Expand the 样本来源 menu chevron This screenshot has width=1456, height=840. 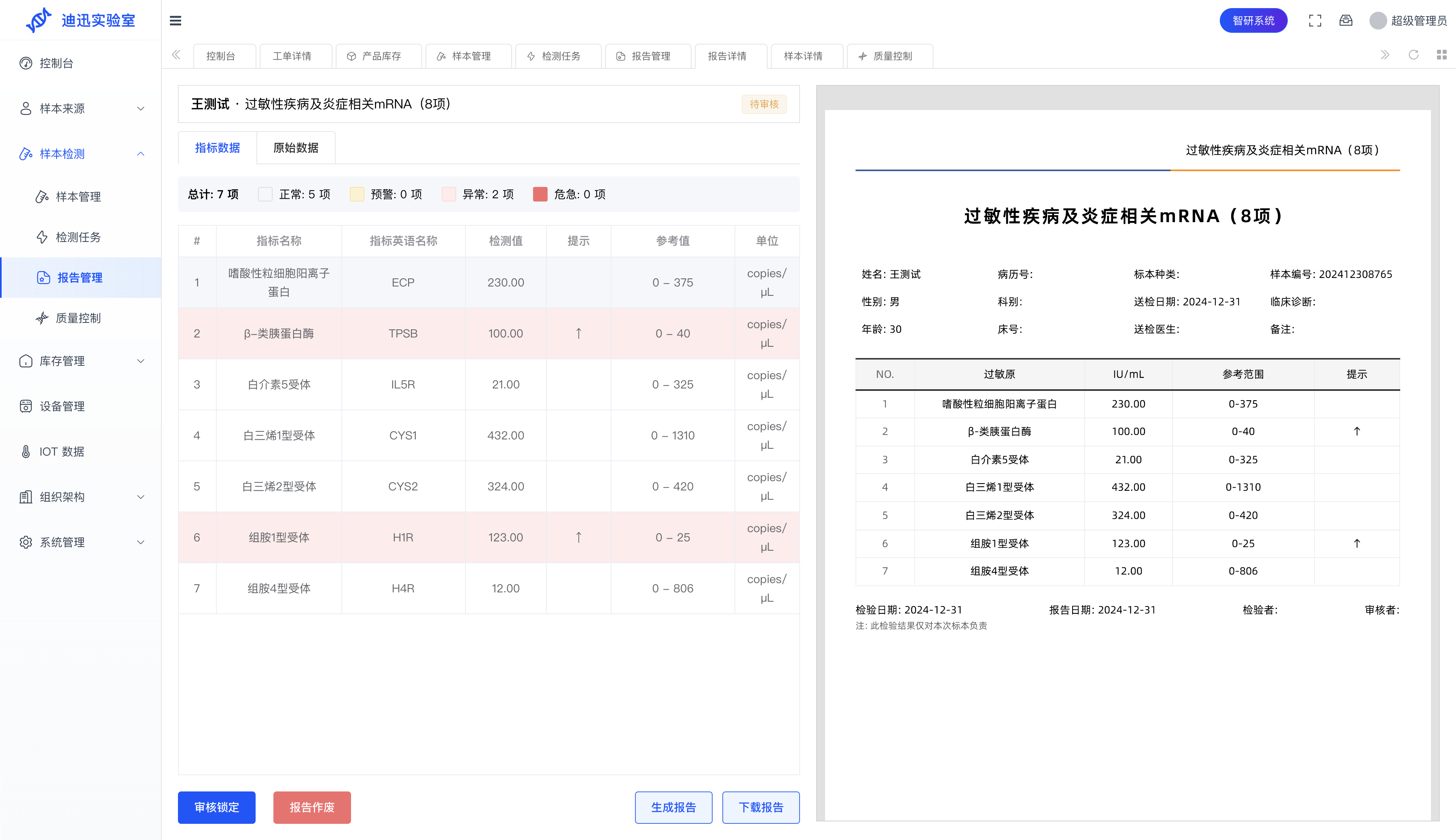click(141, 108)
